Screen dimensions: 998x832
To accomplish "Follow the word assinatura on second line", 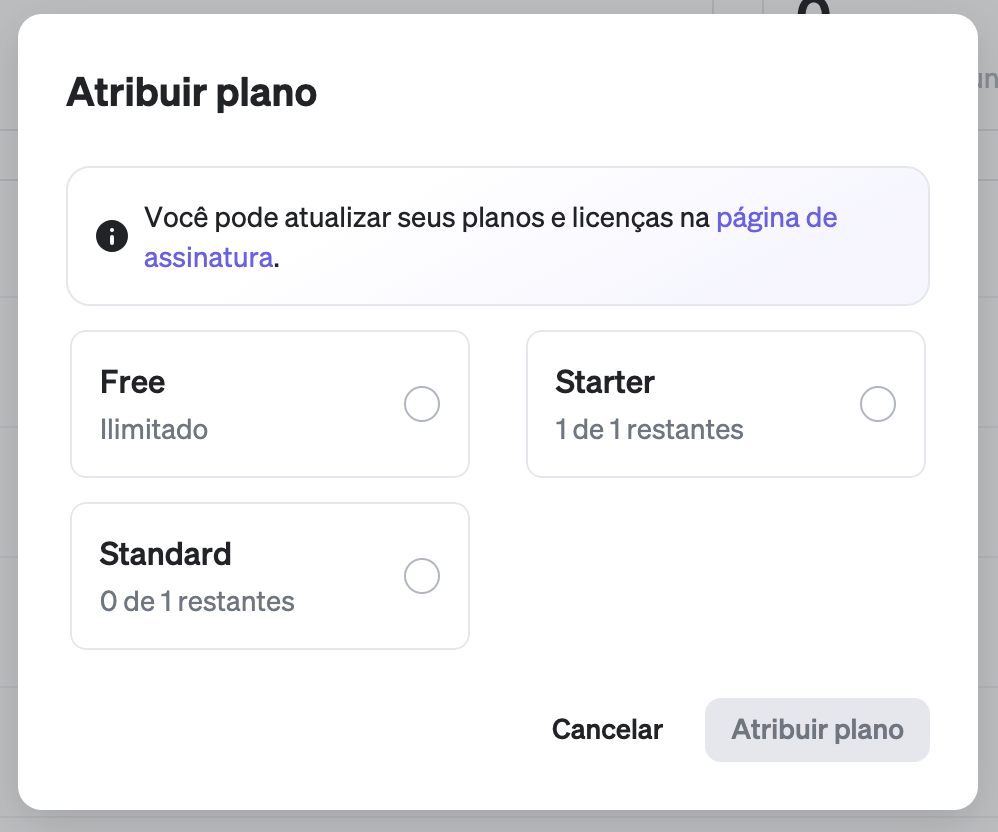I will click(x=209, y=258).
